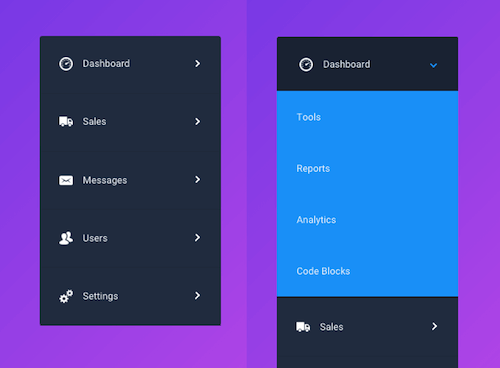Click the Settings gears icon
Screen dimensions: 500x368
[66, 296]
